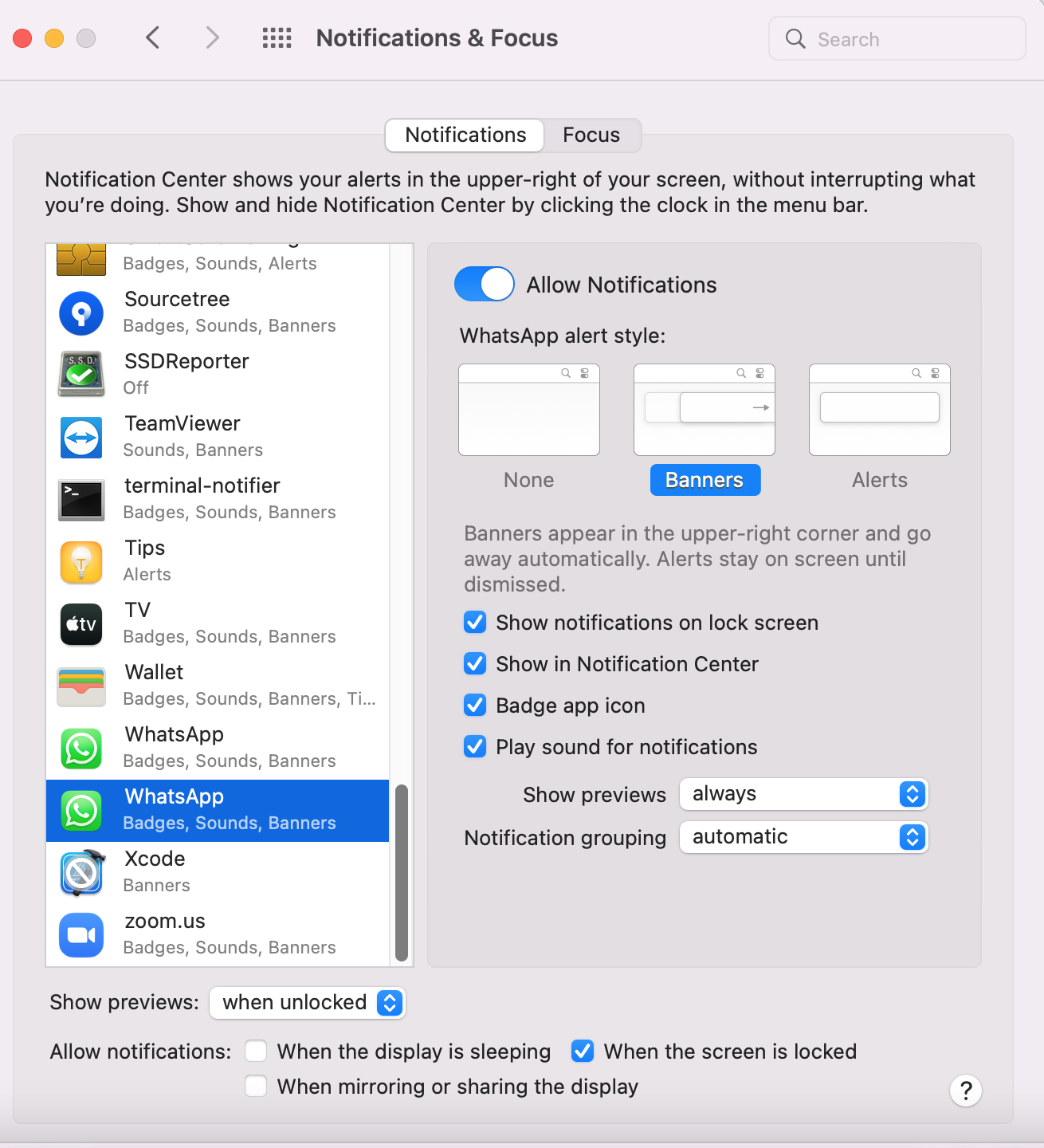Select the Wallet app icon
The image size is (1044, 1148).
point(81,686)
